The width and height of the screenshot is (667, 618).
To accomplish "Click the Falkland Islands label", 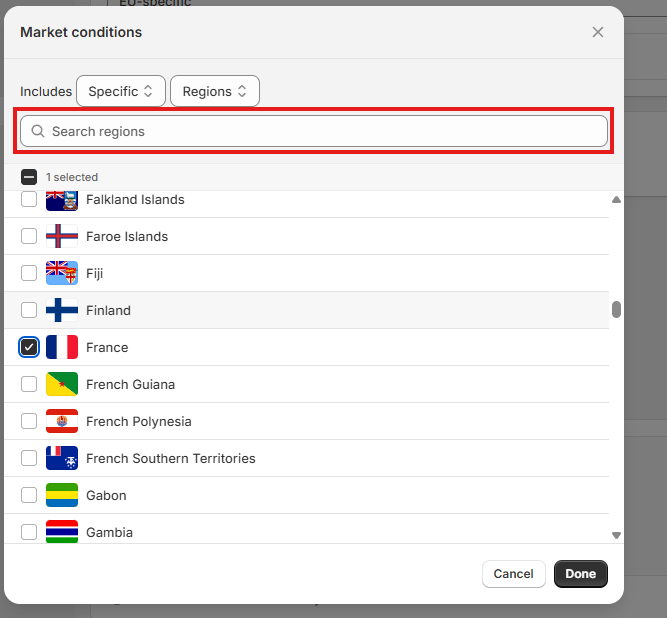I will [135, 199].
